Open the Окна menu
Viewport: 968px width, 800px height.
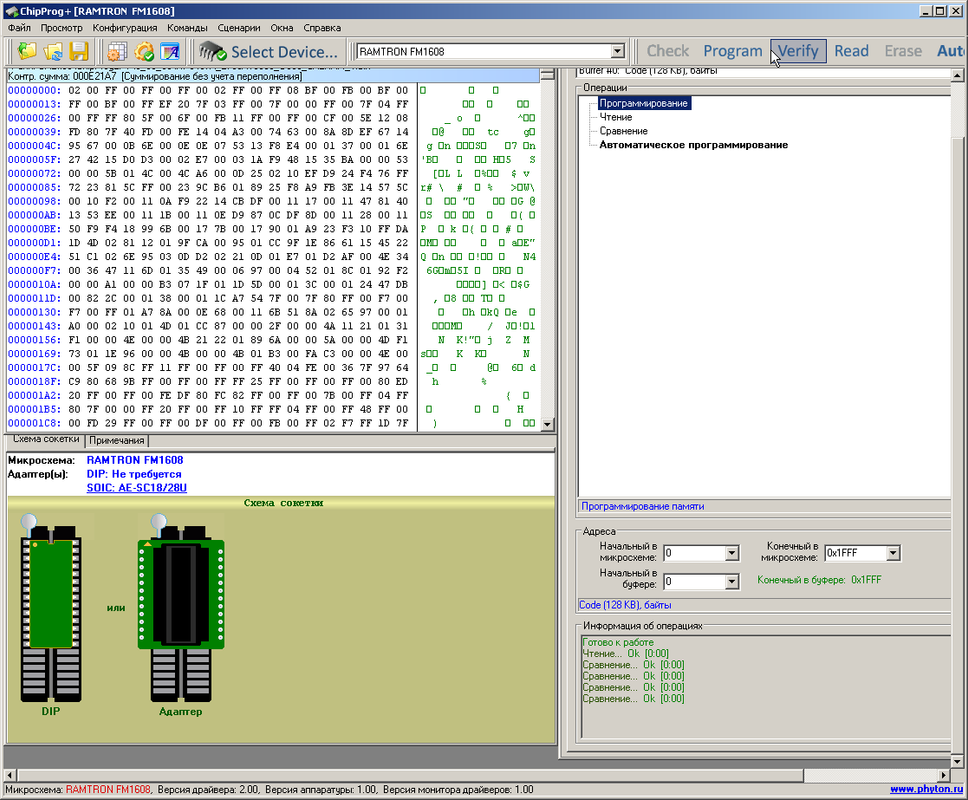282,28
